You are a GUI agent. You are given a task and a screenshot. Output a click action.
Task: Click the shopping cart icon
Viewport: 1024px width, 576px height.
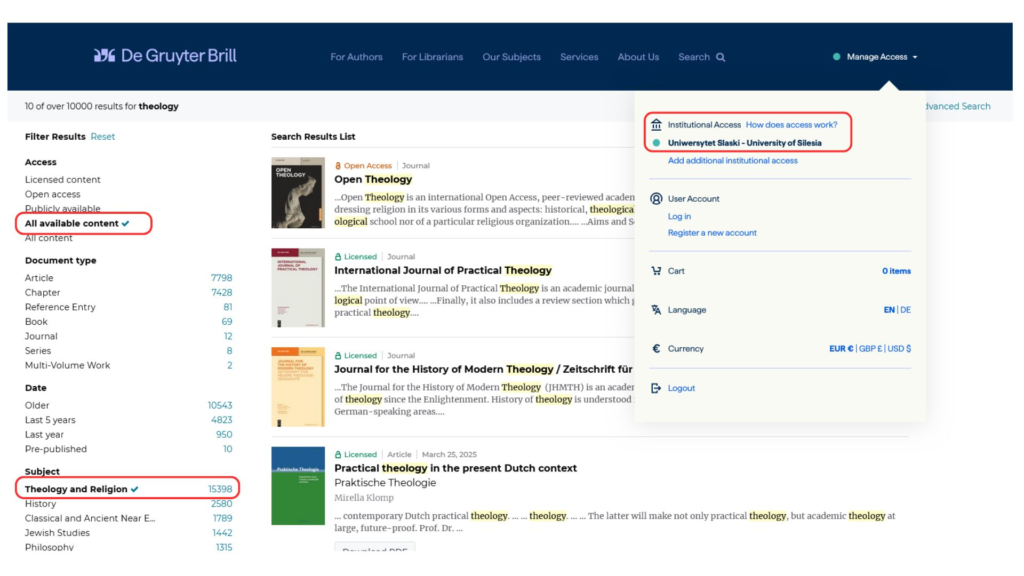pyautogui.click(x=656, y=271)
